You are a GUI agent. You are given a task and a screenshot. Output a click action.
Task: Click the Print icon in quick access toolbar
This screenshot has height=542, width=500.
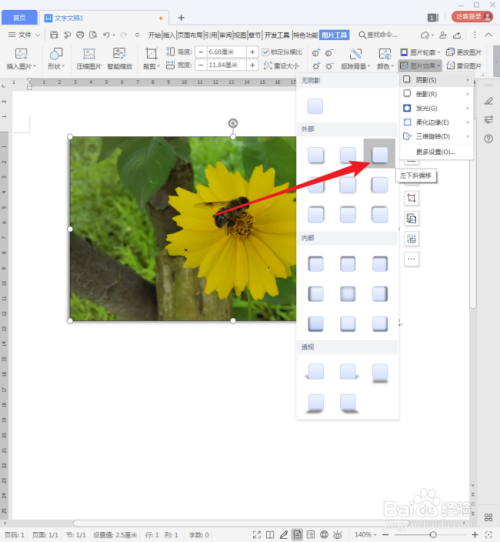[x=80, y=35]
